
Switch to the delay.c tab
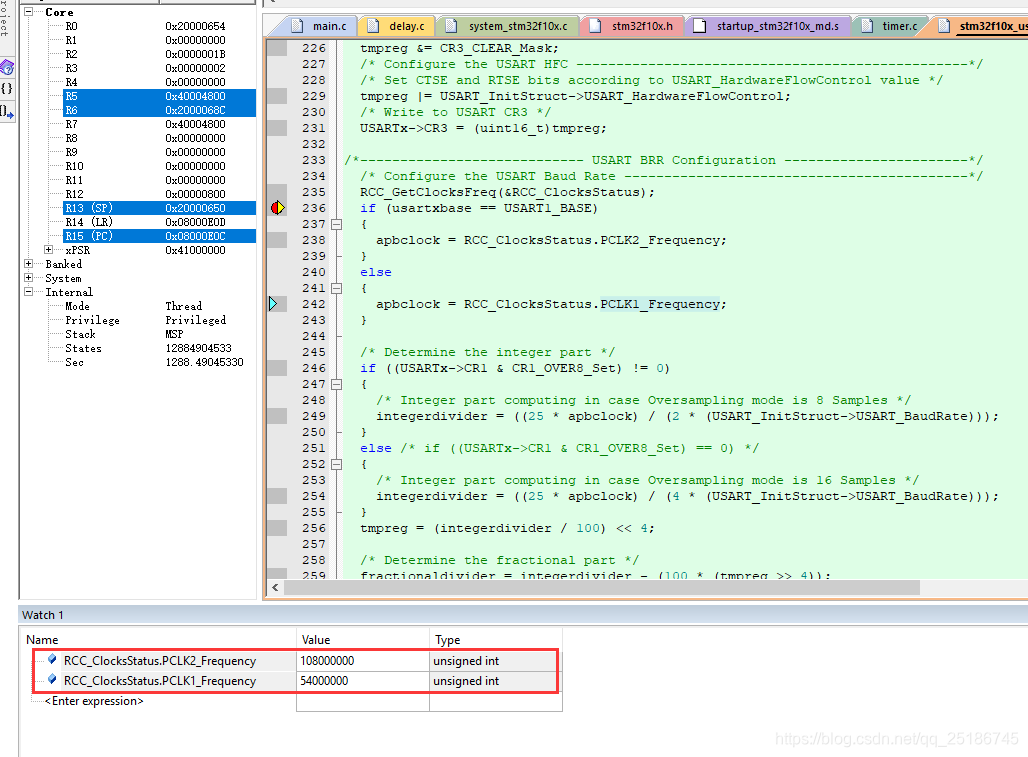397,26
